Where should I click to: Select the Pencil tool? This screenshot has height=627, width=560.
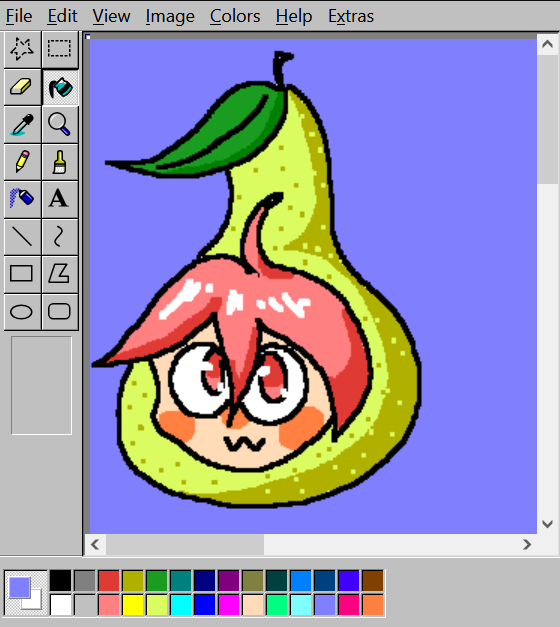pyautogui.click(x=22, y=162)
